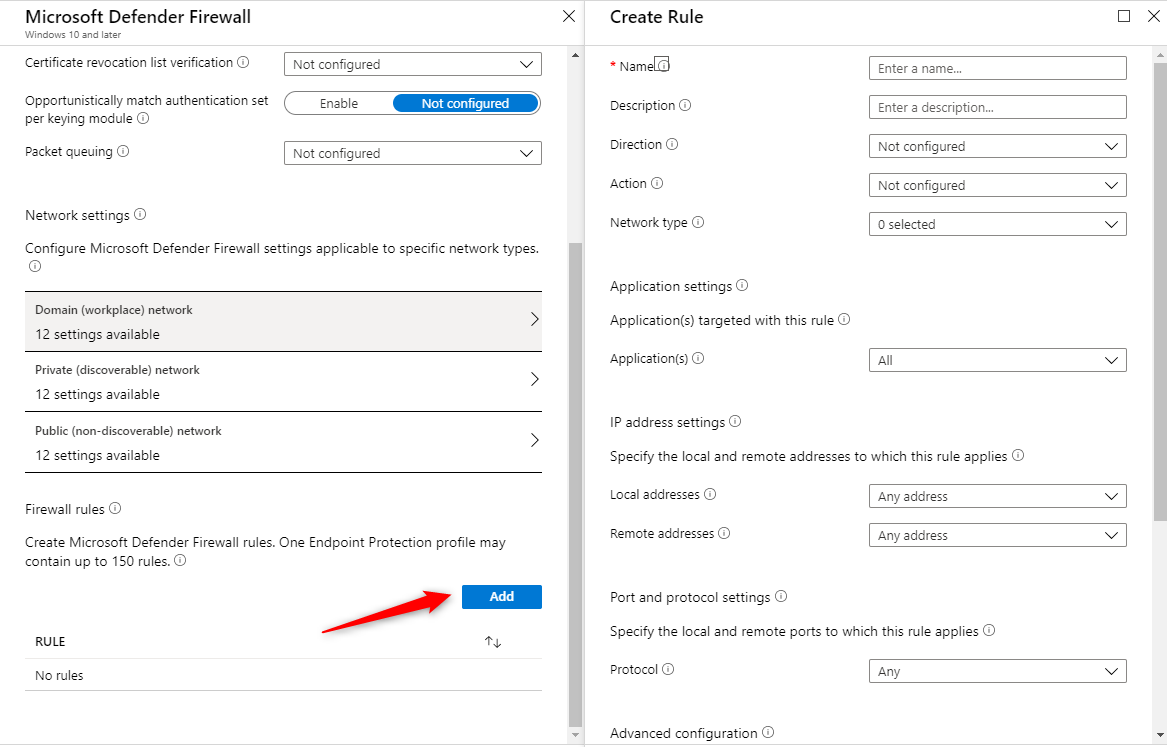Open the Protocol dropdown showing Any
Image resolution: width=1167 pixels, height=747 pixels.
(x=997, y=671)
